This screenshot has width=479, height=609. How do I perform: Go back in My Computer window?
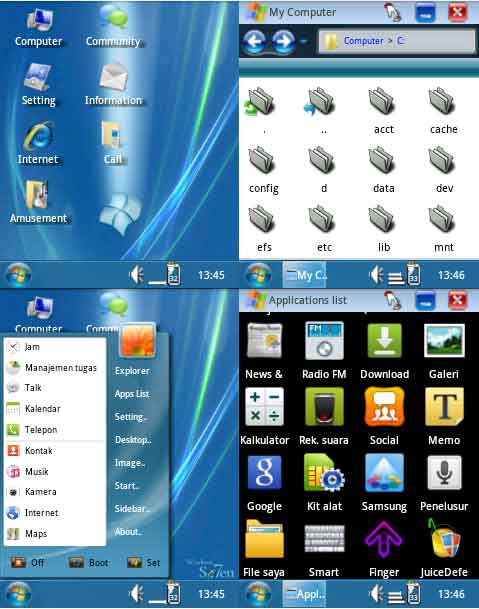click(x=255, y=41)
